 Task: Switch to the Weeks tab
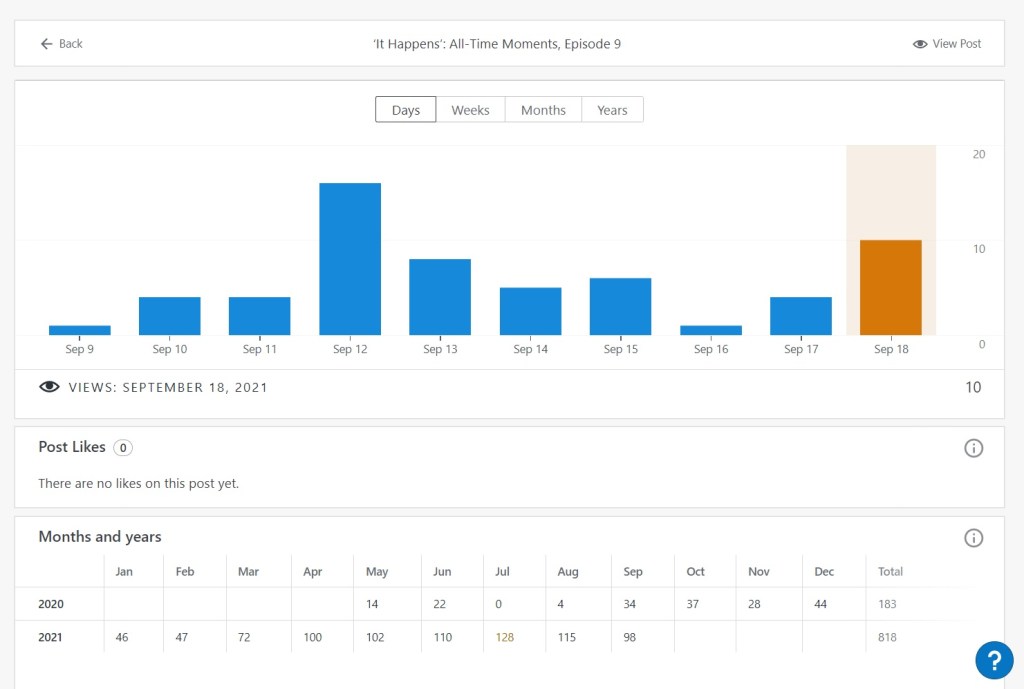pyautogui.click(x=470, y=110)
